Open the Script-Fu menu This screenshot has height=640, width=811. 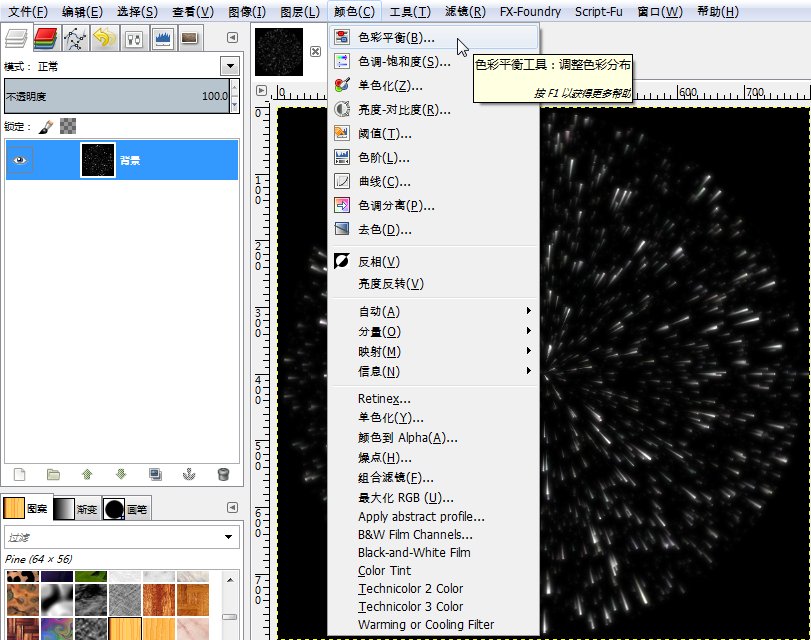598,11
